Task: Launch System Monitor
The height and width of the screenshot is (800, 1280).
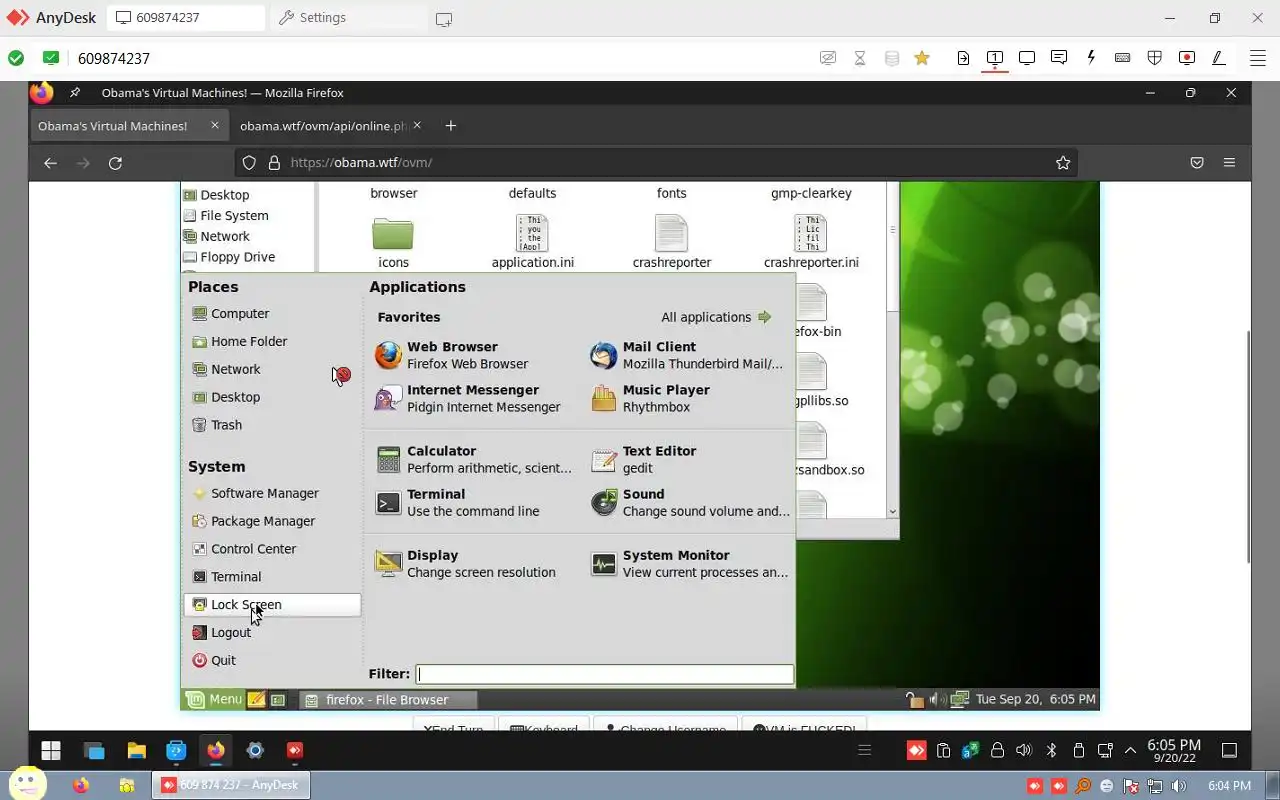Action: tap(690, 563)
